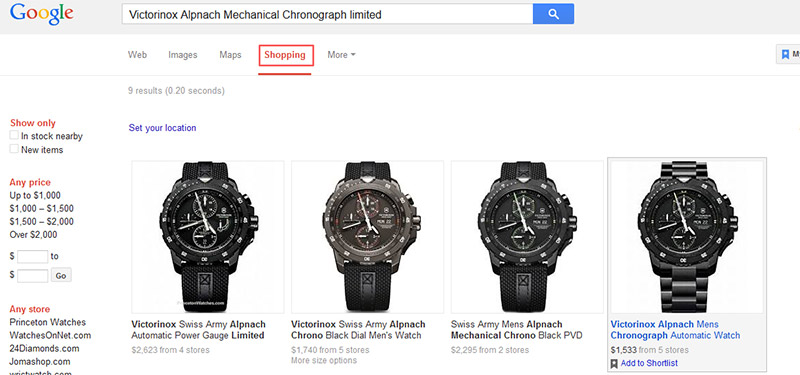Image resolution: width=800 pixels, height=375 pixels.
Task: Click the bookmark icon at top right
Action: 785,54
